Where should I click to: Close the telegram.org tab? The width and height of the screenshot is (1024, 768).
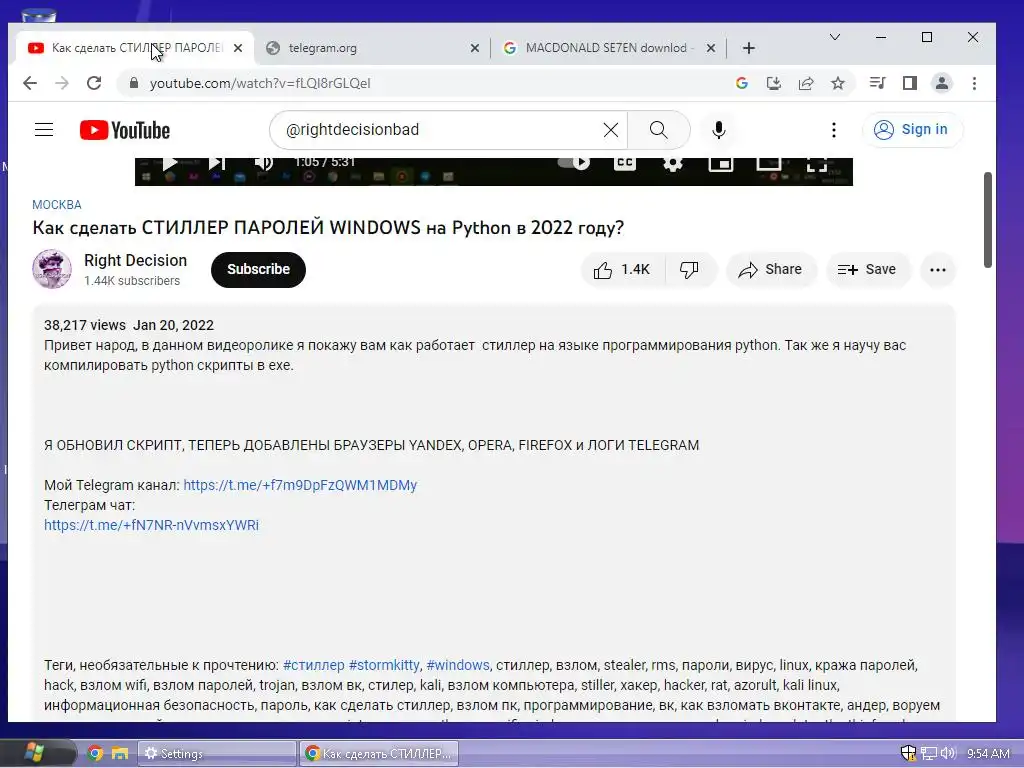[475, 48]
